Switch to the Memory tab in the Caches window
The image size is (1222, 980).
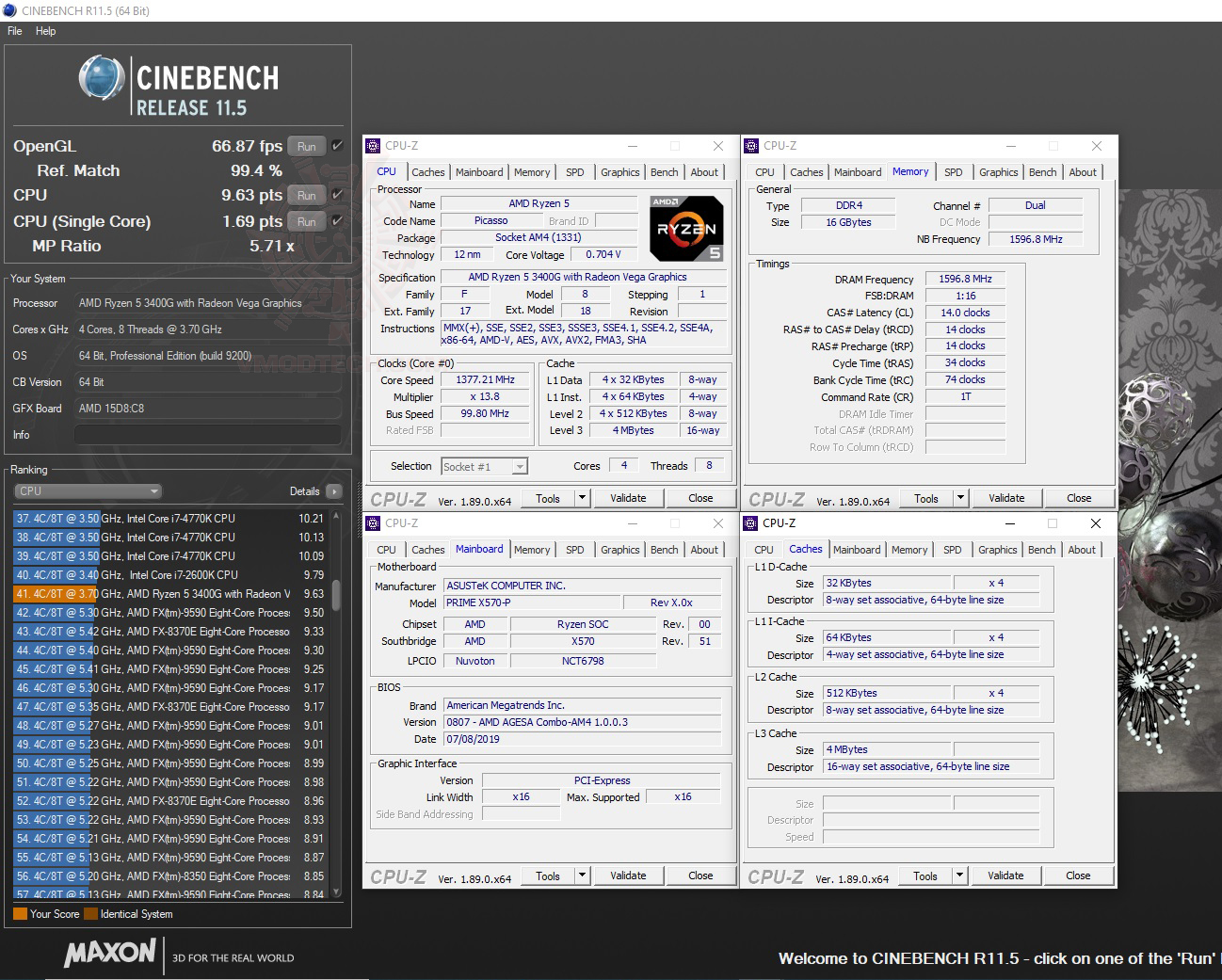[x=909, y=550]
